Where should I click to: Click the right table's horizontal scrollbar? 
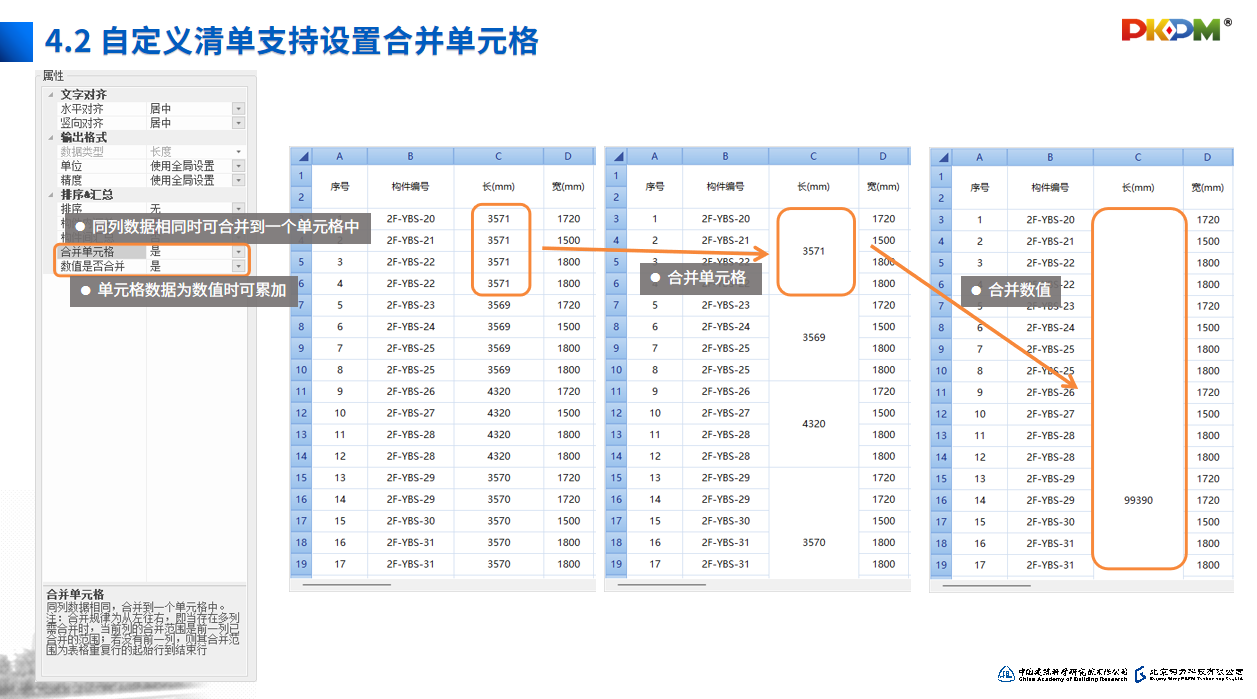click(987, 585)
